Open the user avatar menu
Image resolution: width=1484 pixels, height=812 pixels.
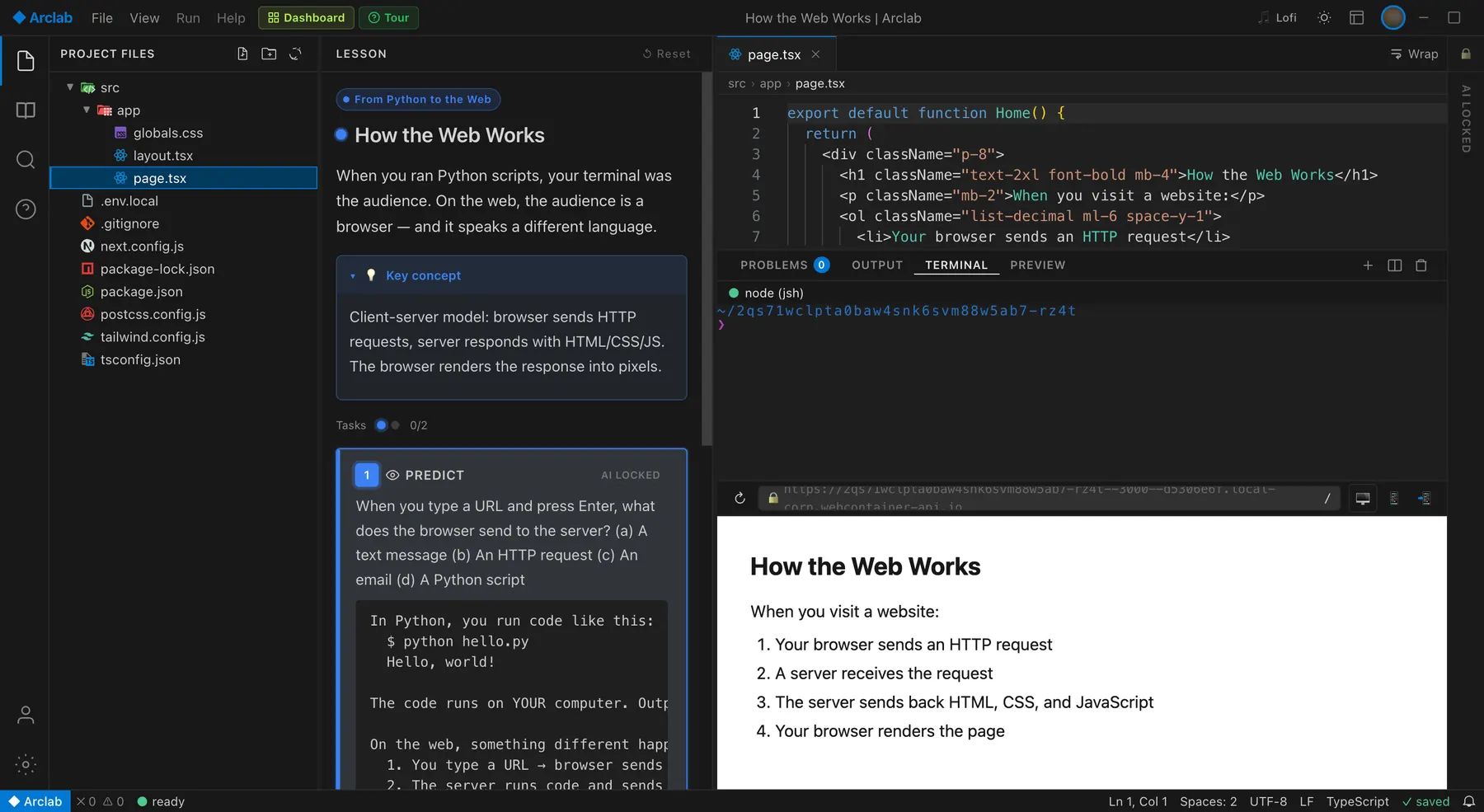(1392, 17)
